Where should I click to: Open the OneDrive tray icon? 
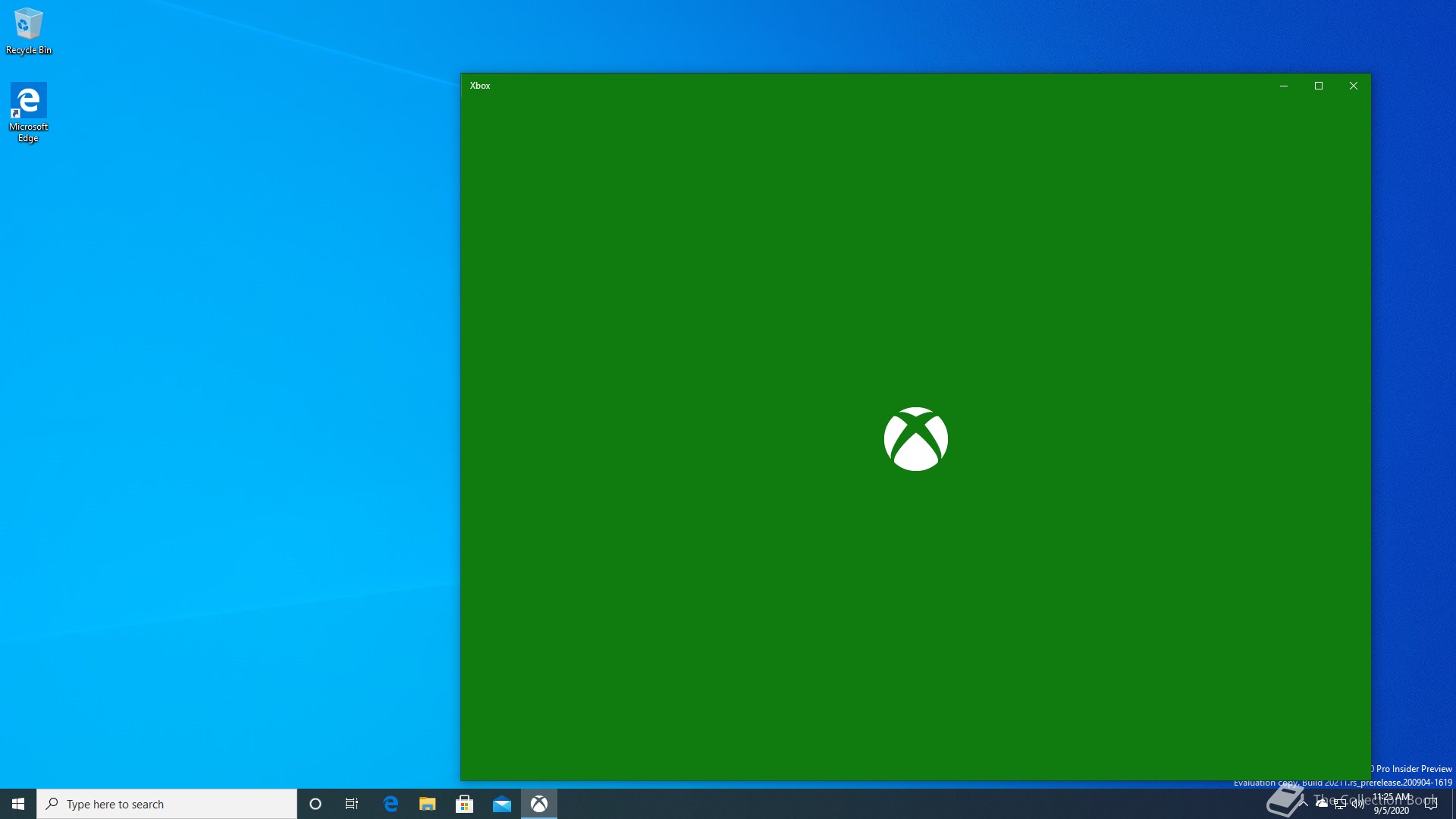pos(1322,804)
